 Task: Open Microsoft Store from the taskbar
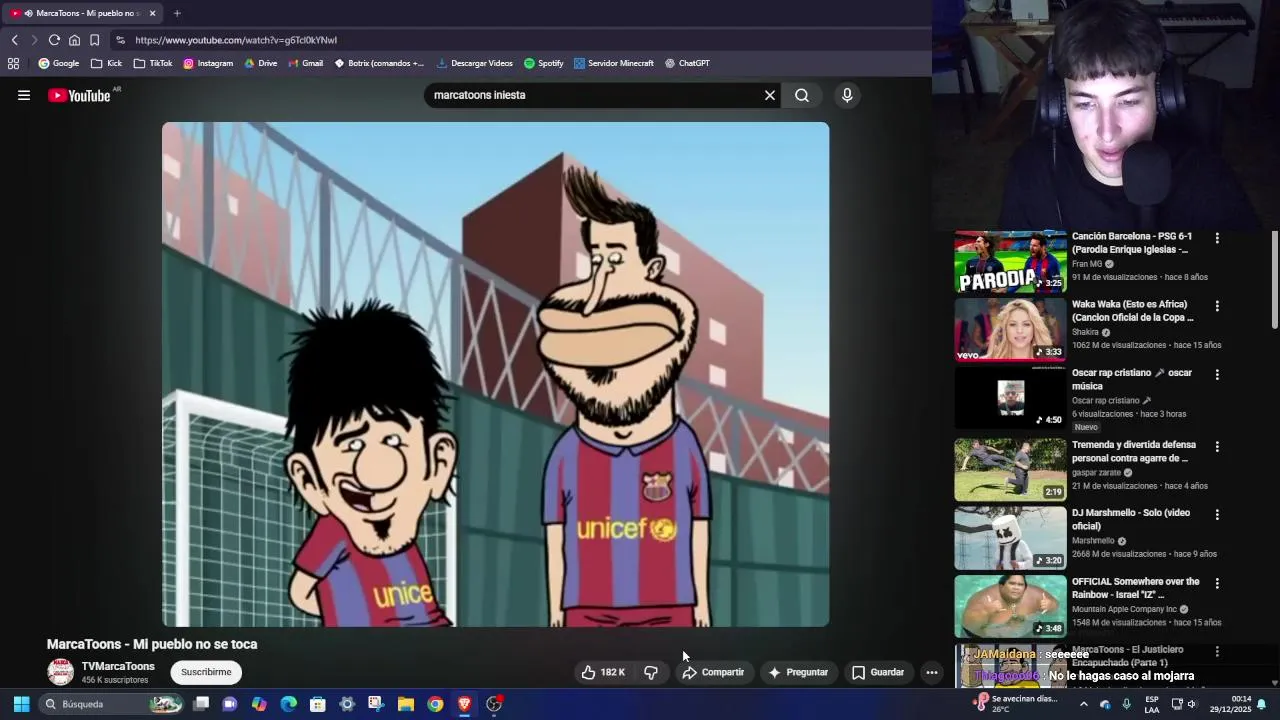pyautogui.click(x=317, y=704)
